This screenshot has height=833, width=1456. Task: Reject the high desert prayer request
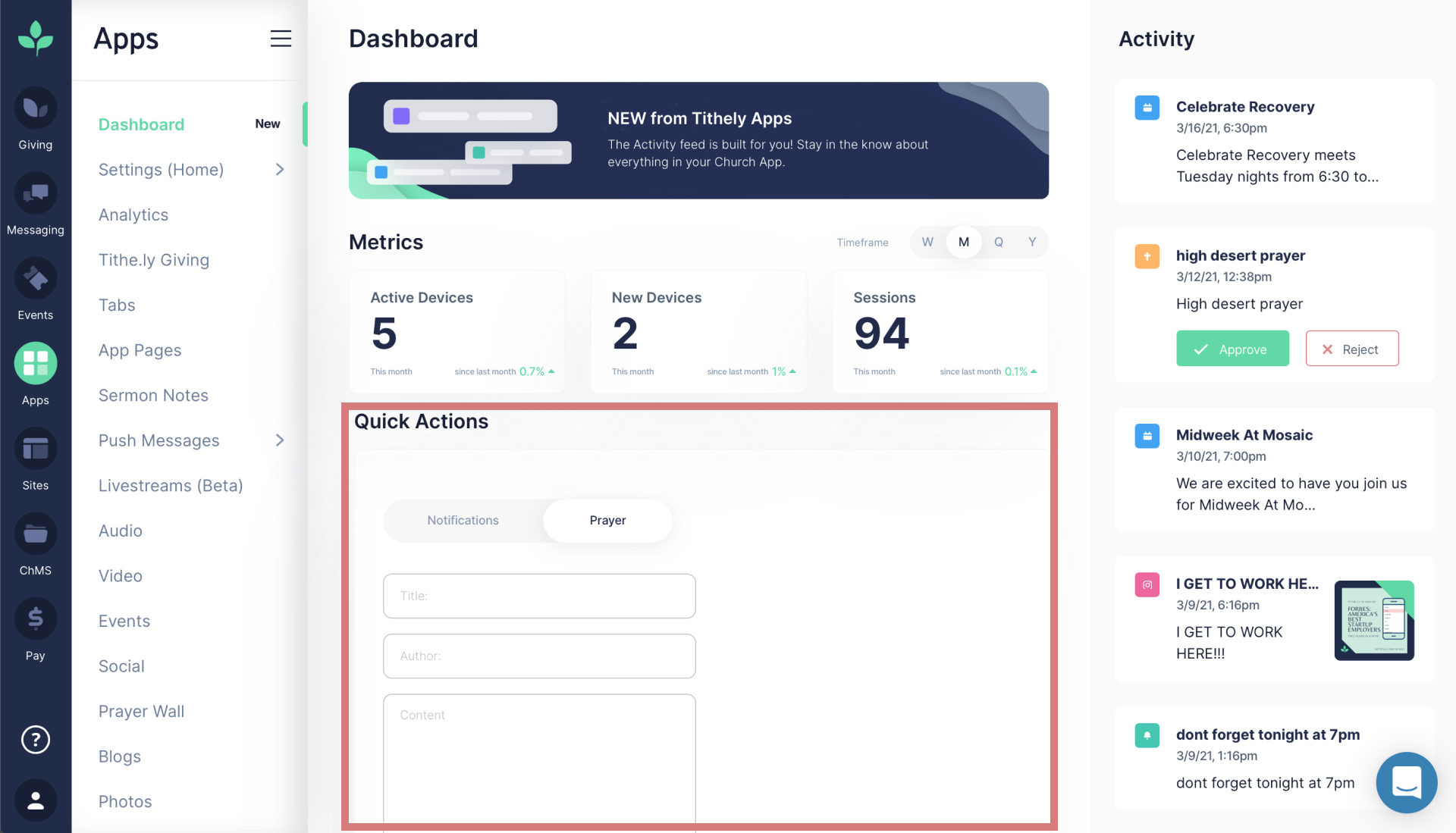[1352, 349]
